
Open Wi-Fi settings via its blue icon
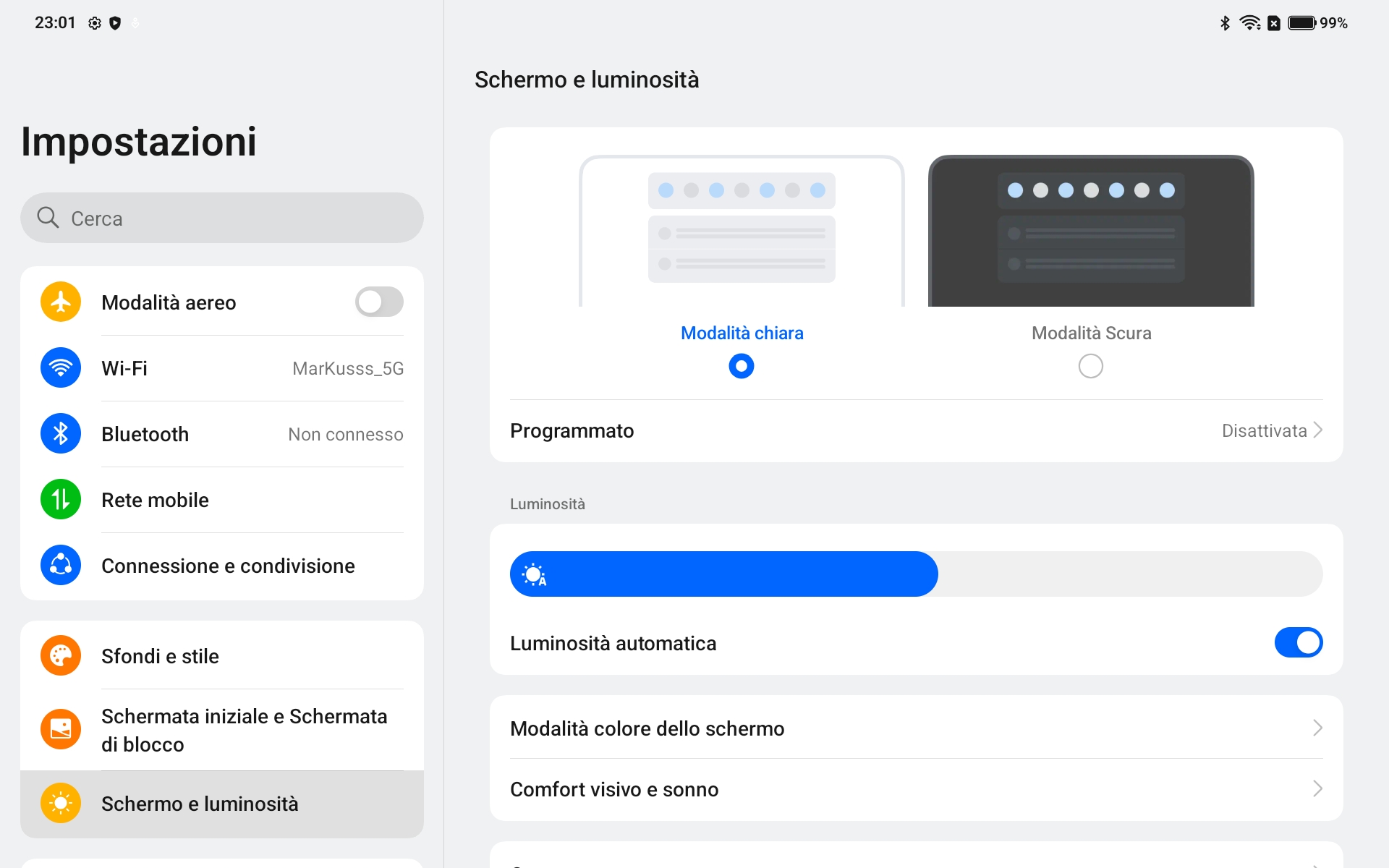61,367
